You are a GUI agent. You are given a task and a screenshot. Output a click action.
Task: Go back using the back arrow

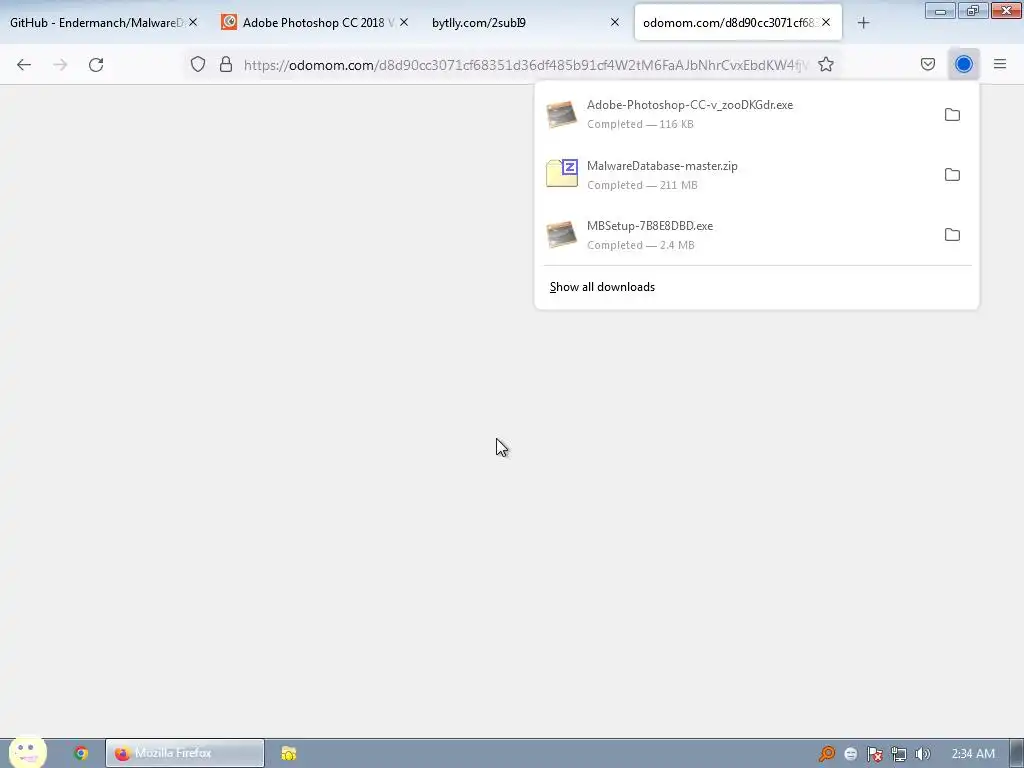click(x=24, y=65)
